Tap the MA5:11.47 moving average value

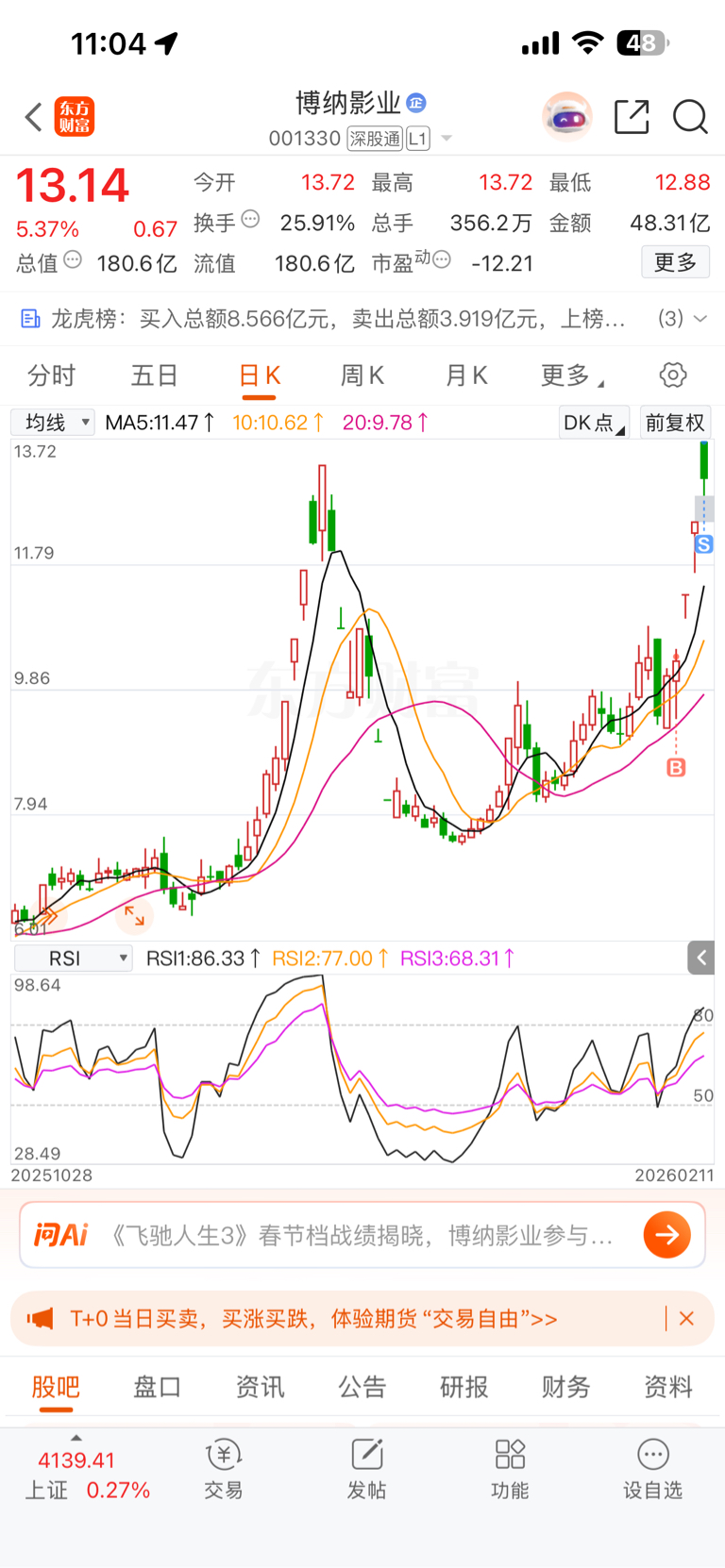click(x=160, y=423)
